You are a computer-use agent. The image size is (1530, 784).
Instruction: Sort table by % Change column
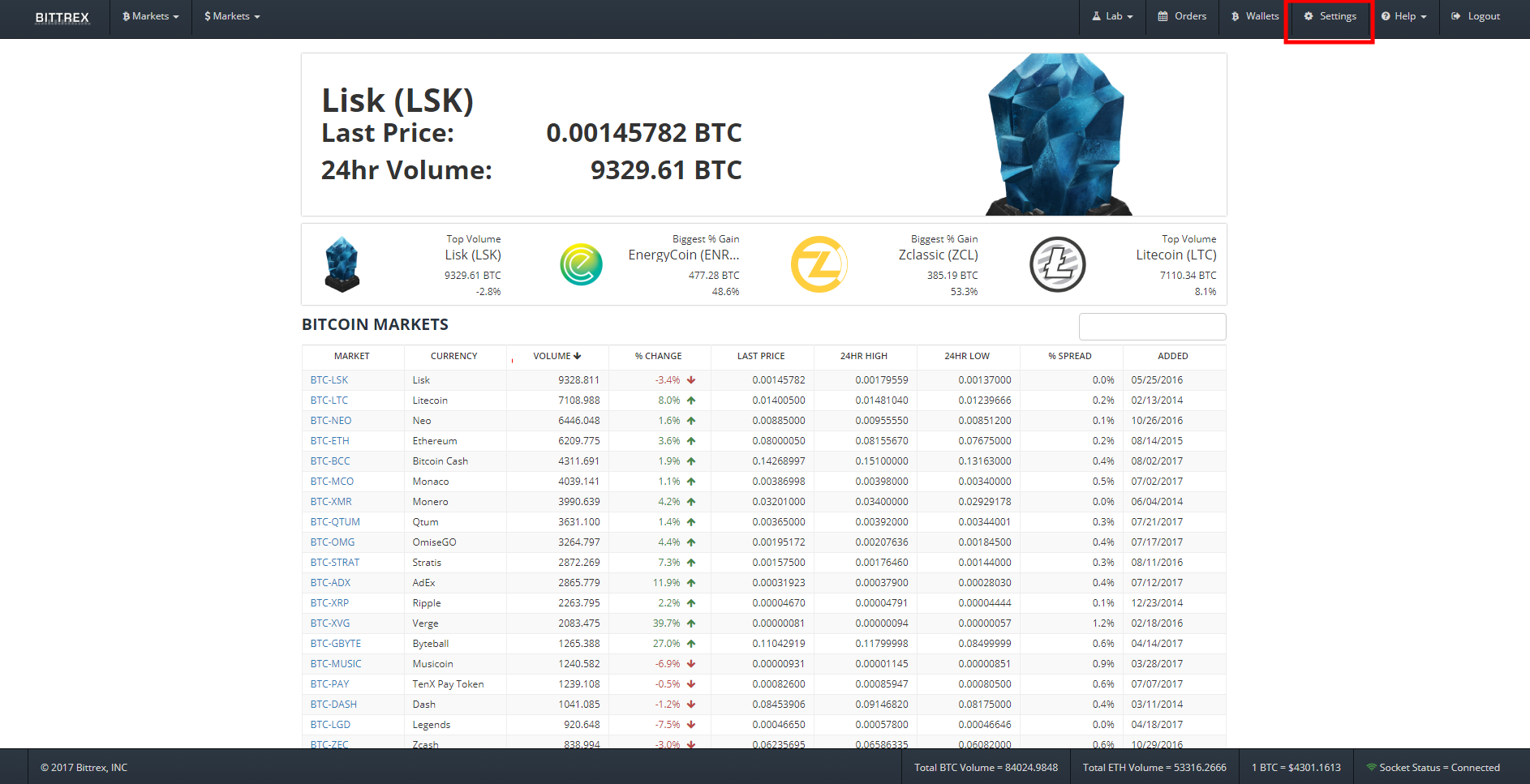coord(659,356)
